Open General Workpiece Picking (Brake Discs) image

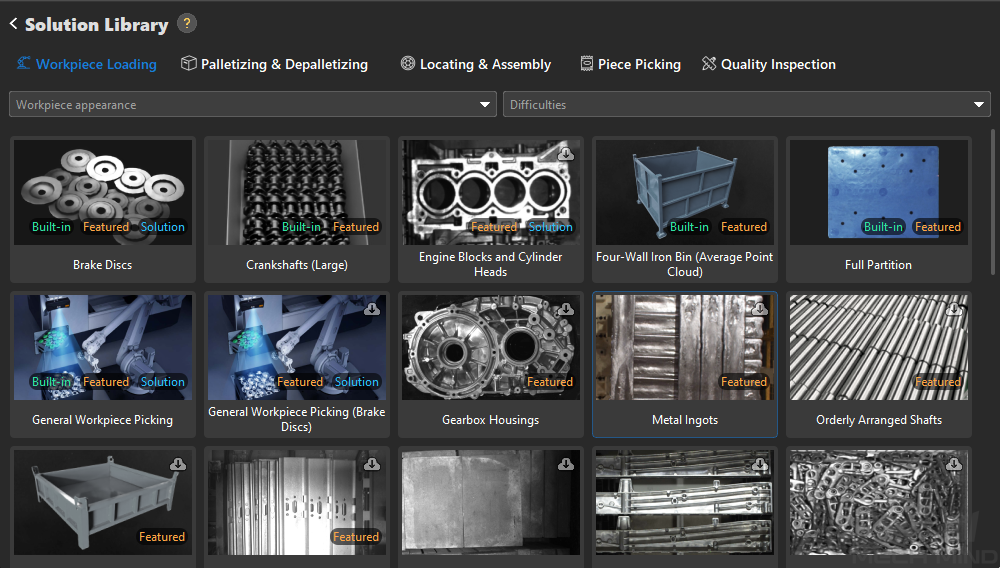pos(297,347)
